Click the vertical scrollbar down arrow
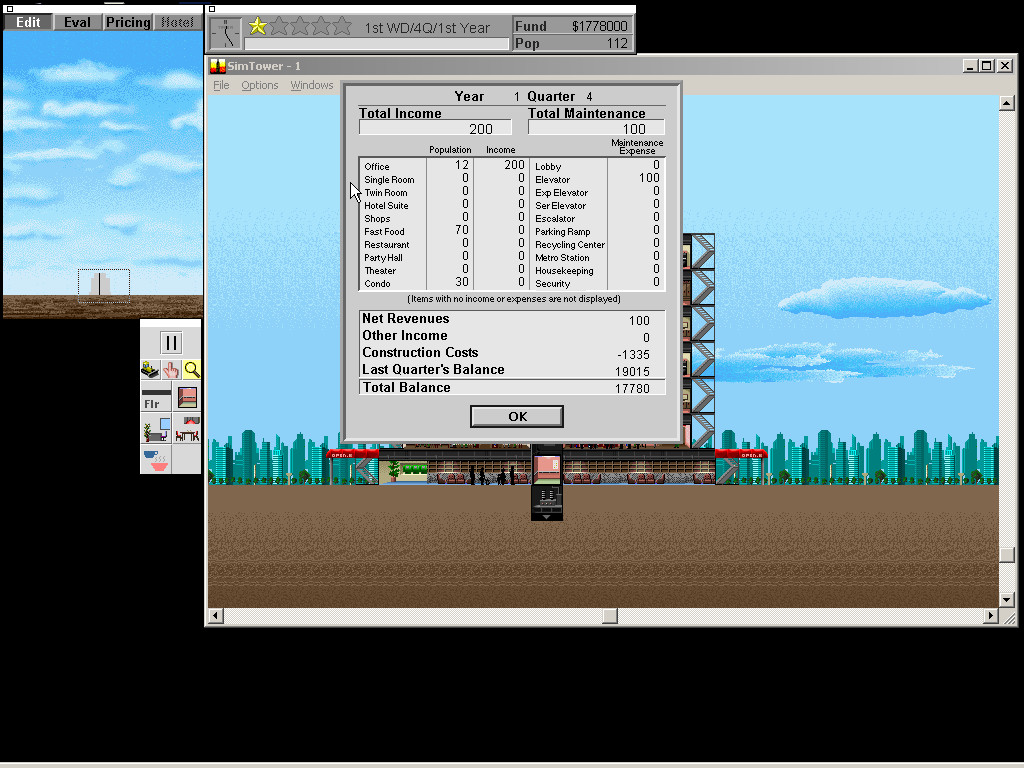 click(1006, 600)
